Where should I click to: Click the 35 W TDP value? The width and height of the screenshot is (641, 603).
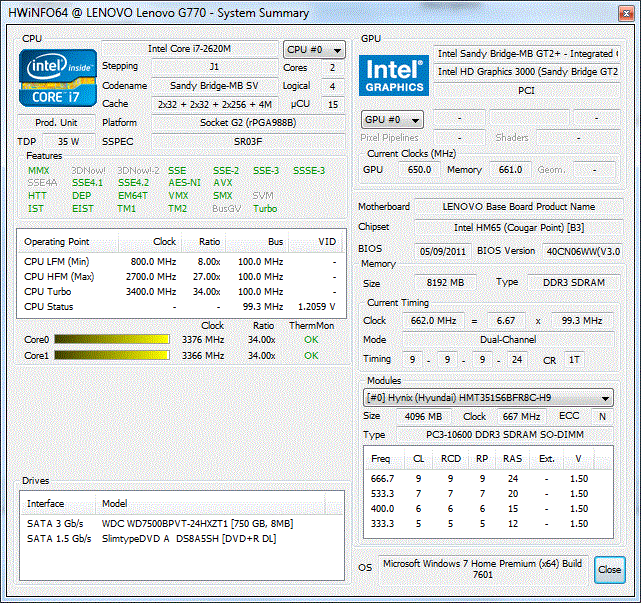point(68,141)
